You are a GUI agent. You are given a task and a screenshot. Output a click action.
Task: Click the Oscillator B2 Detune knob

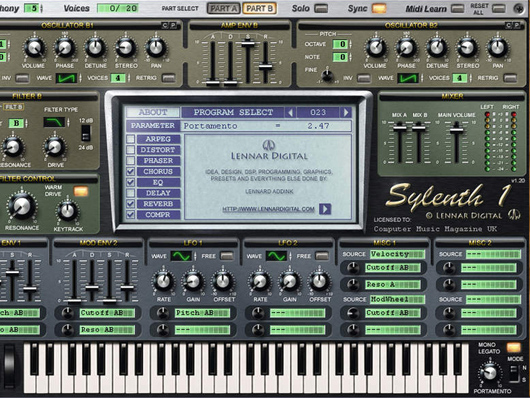click(437, 48)
